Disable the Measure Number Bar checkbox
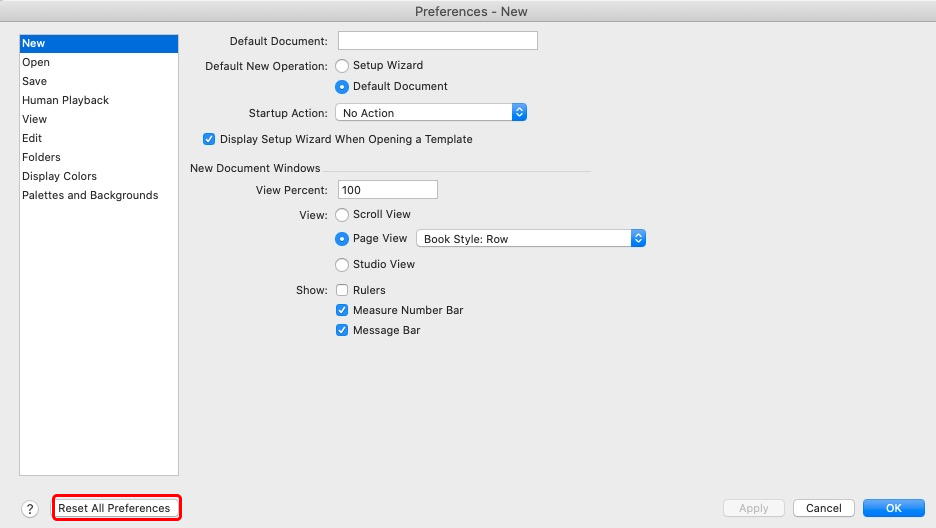Viewport: 936px width, 528px height. tap(342, 311)
